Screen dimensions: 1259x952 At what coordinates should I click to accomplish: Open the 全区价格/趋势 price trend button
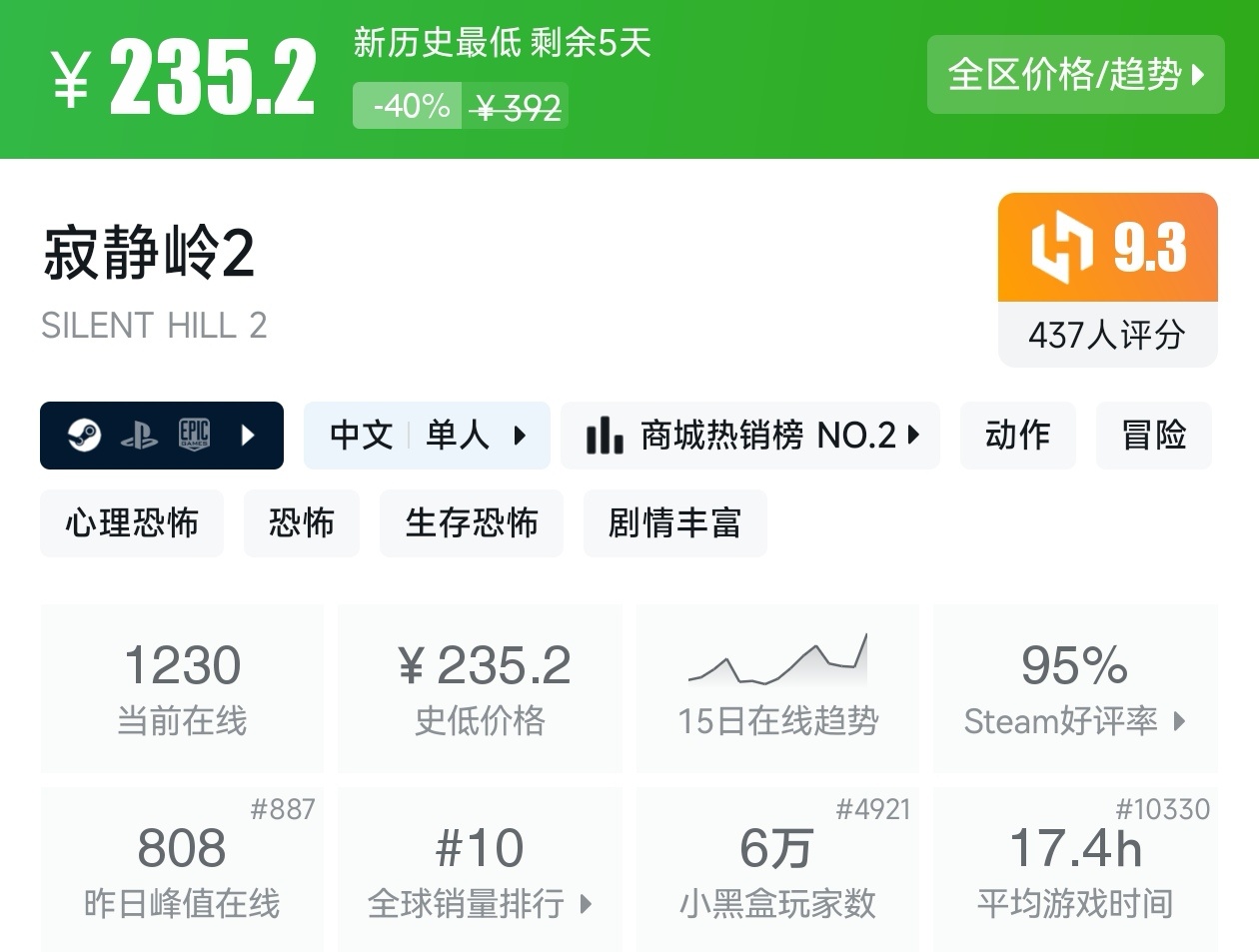point(1075,74)
